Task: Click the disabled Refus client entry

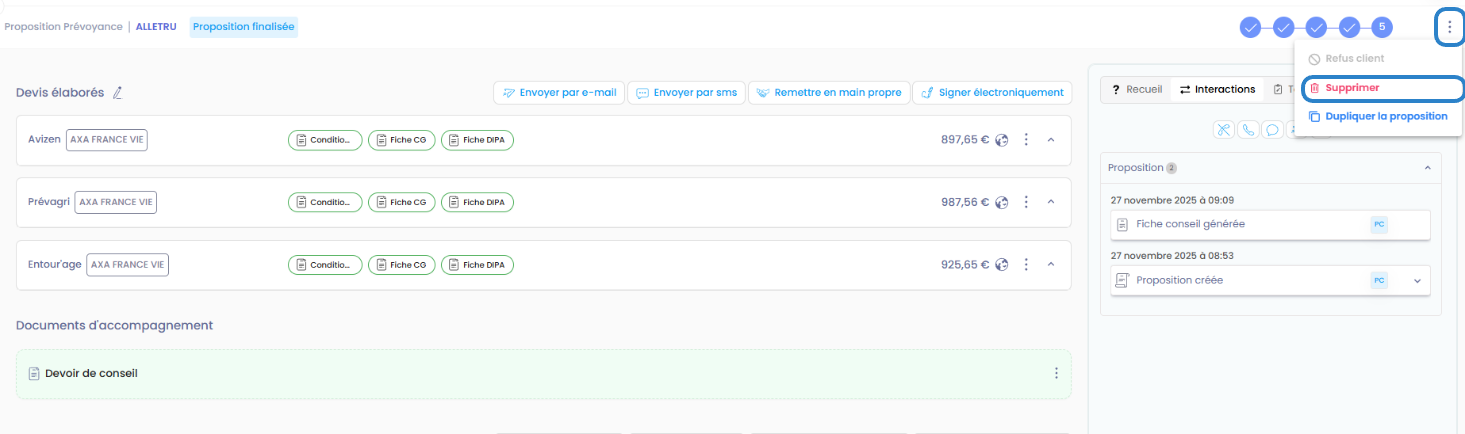Action: click(1347, 59)
